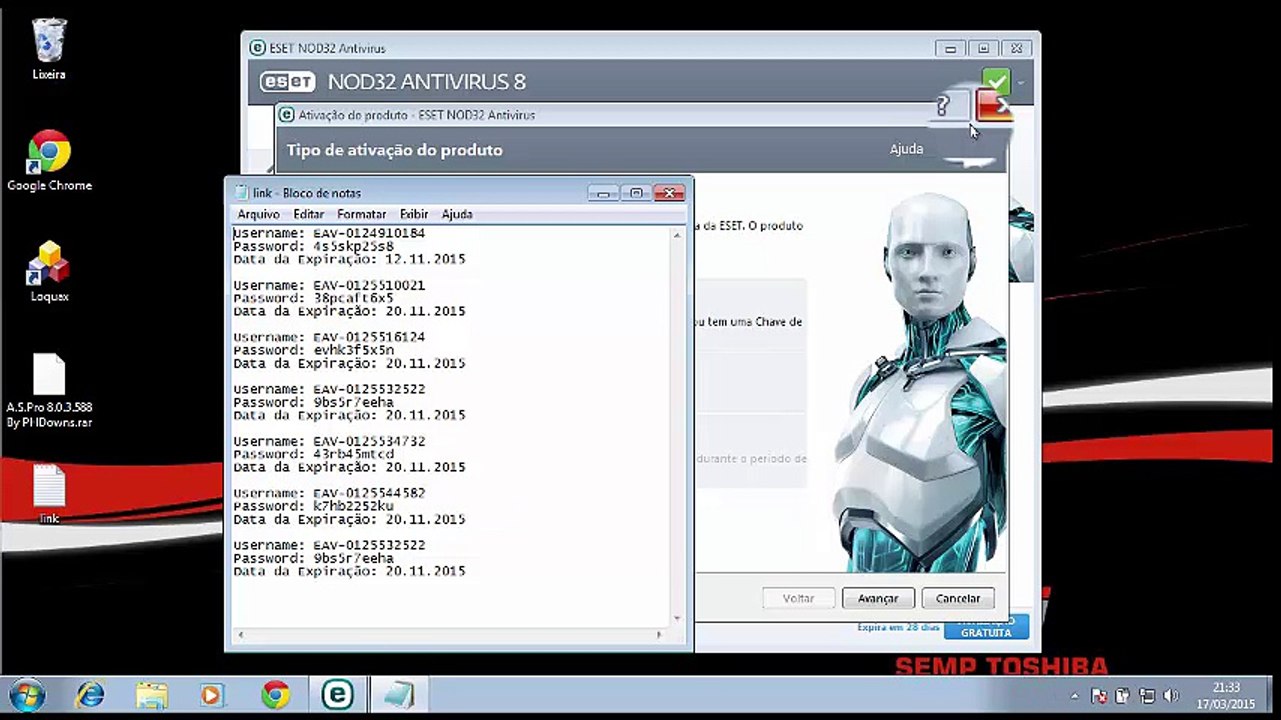Click the Notepad document icon in title bar
Screen dimensions: 1281x720
coord(240,193)
